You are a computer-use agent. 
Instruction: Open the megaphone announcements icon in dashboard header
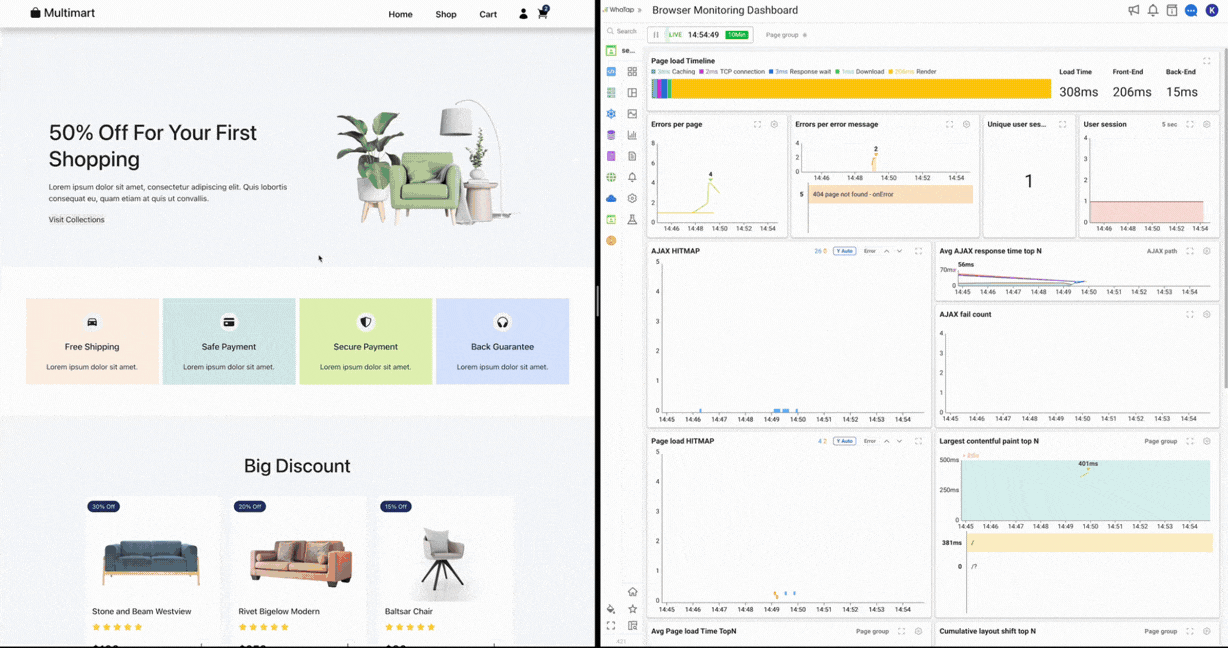[x=1134, y=10]
